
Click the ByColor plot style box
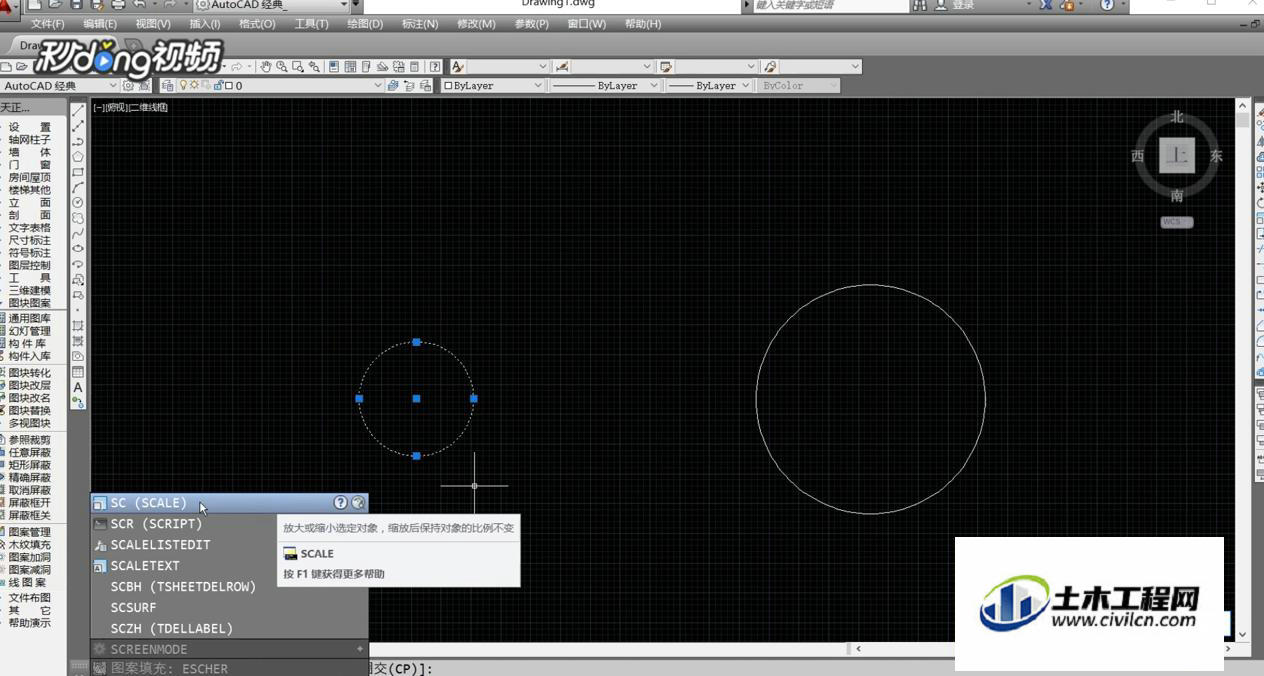[798, 86]
